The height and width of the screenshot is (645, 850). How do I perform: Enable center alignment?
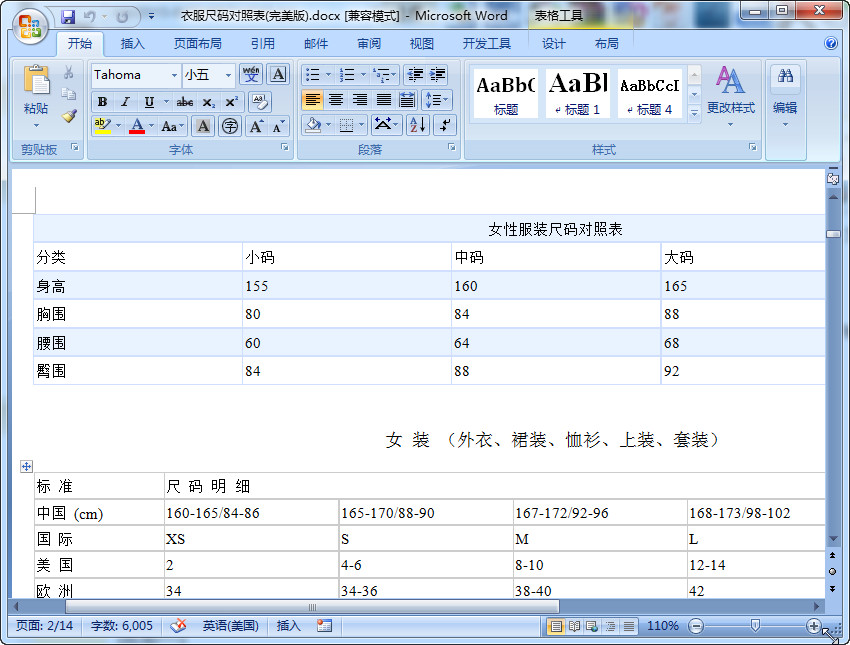pyautogui.click(x=336, y=100)
